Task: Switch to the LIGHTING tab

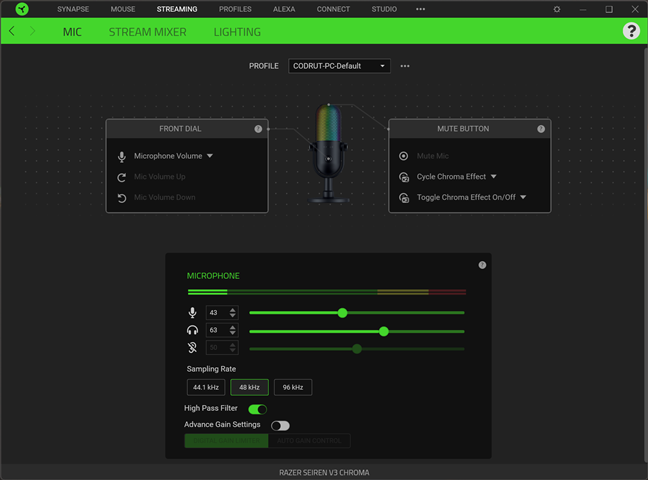Action: (x=237, y=32)
